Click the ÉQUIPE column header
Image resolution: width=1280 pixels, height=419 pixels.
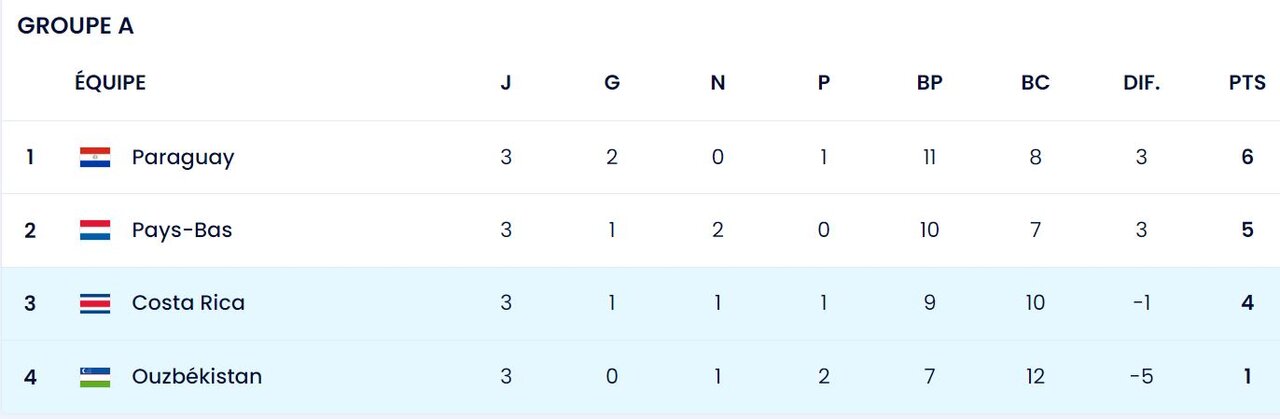(x=110, y=83)
